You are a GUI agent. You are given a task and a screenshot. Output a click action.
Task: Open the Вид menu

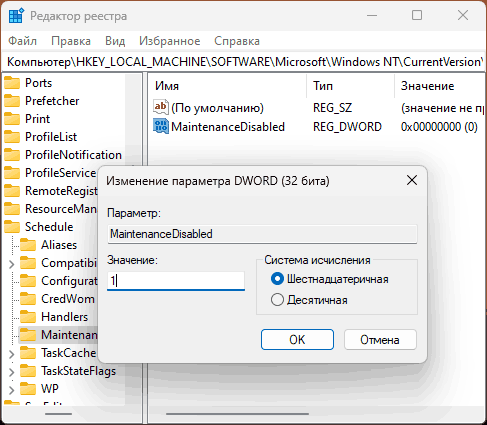coord(115,41)
